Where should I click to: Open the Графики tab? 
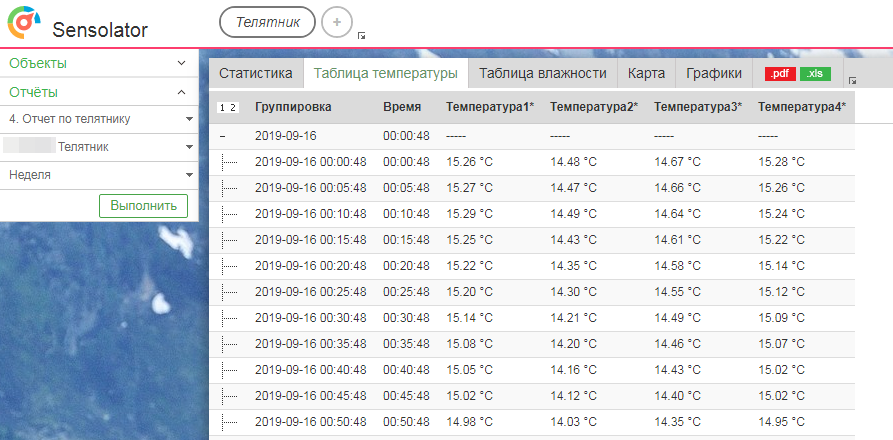click(713, 73)
